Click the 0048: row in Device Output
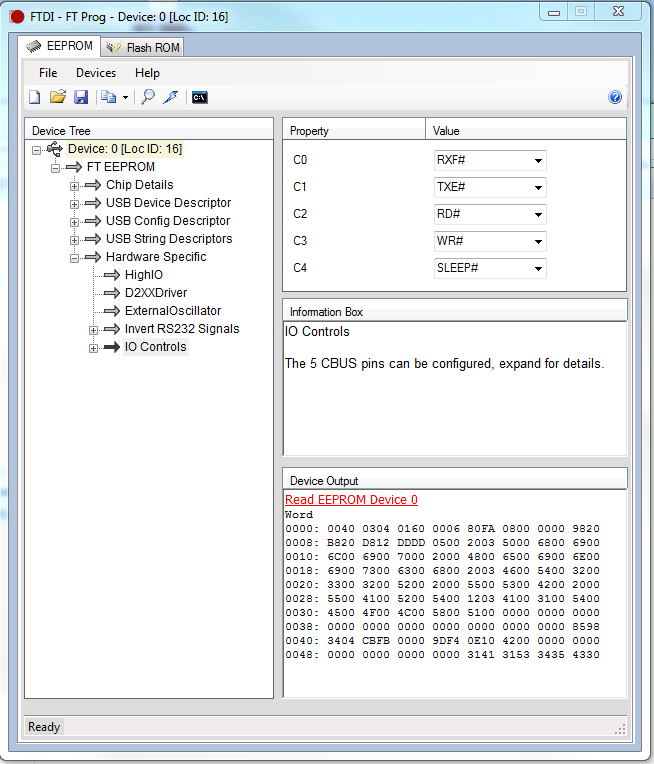 click(x=442, y=655)
